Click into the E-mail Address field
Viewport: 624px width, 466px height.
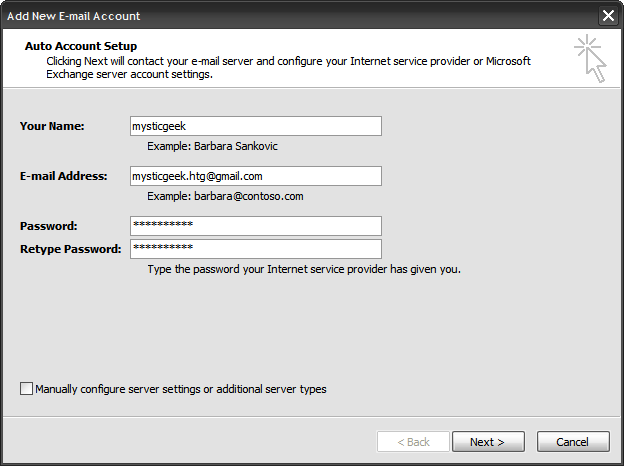(x=255, y=176)
